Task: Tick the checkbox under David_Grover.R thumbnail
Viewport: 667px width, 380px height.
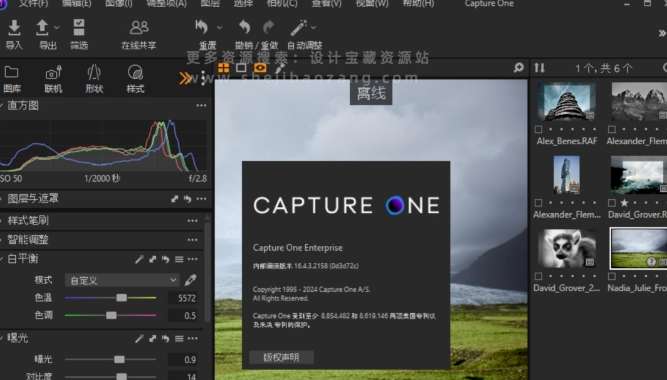Action: tap(612, 203)
